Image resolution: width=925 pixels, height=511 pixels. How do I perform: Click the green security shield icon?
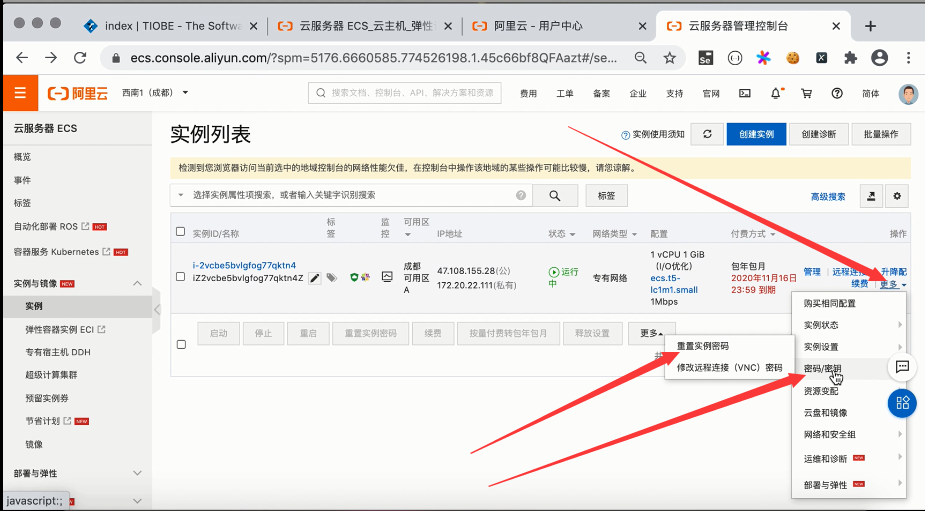pos(354,277)
